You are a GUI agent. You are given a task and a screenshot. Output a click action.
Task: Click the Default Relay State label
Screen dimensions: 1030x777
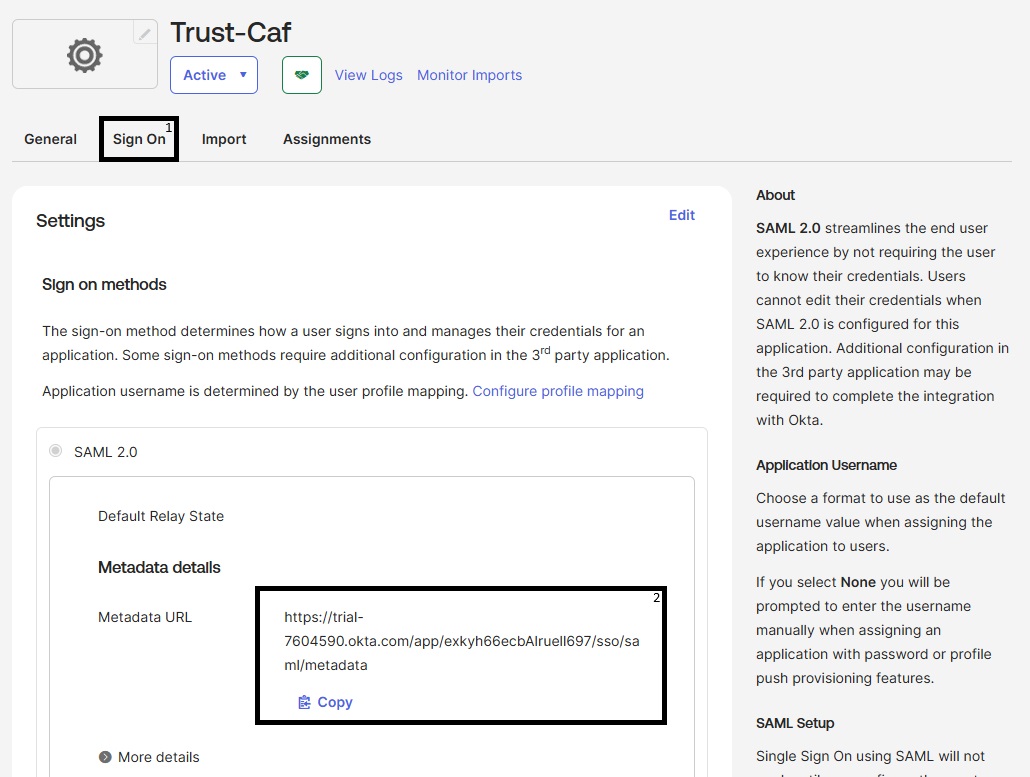tap(161, 516)
